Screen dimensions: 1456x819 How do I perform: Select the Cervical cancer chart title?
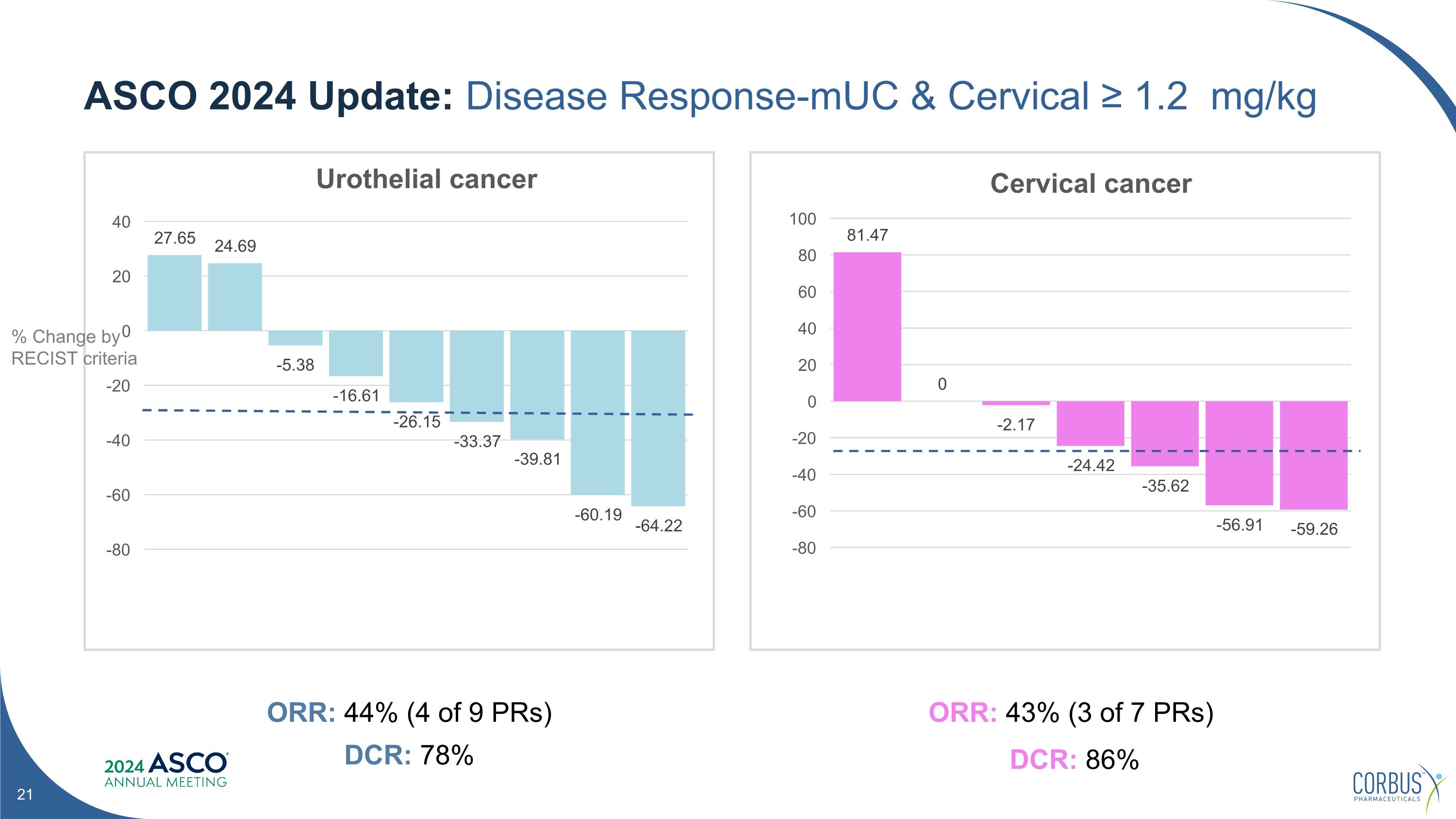coord(1091,184)
